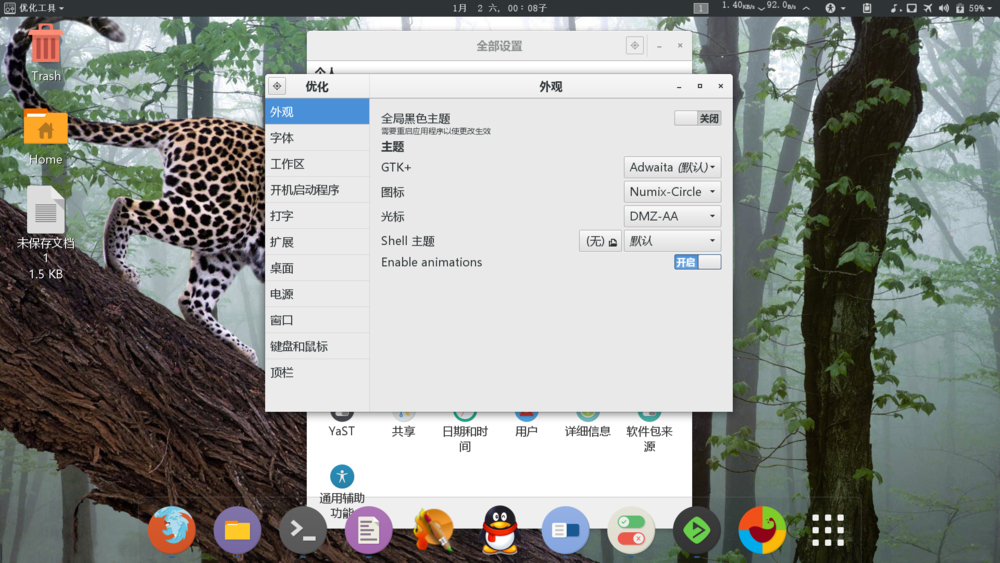Open the 图标 Numix-Circle dropdown
The height and width of the screenshot is (563, 1000).
click(672, 191)
